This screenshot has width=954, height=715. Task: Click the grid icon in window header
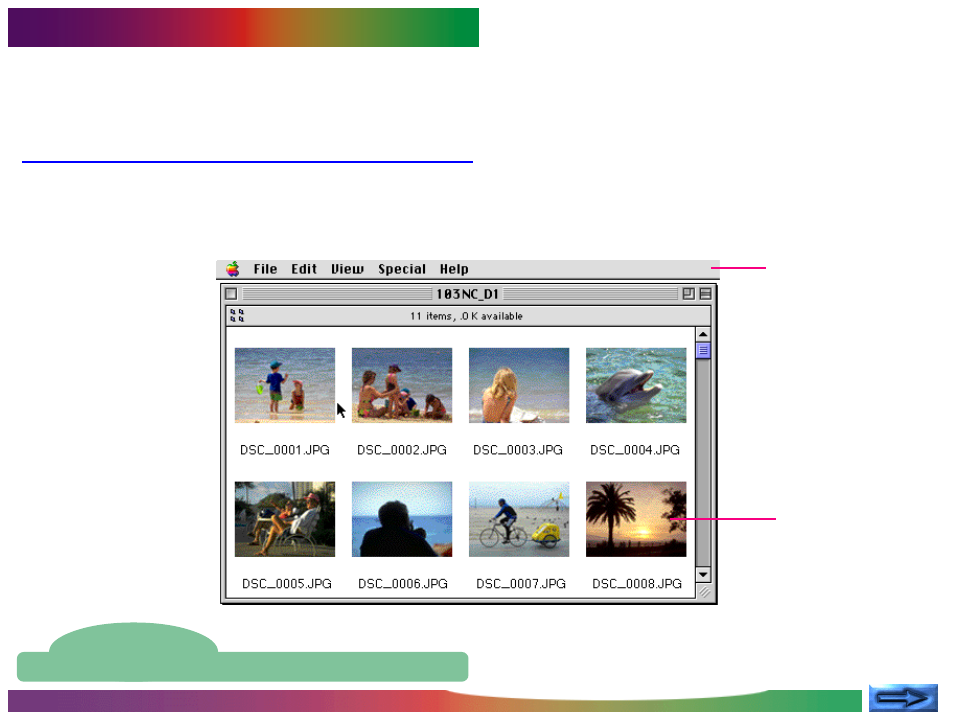(x=237, y=315)
